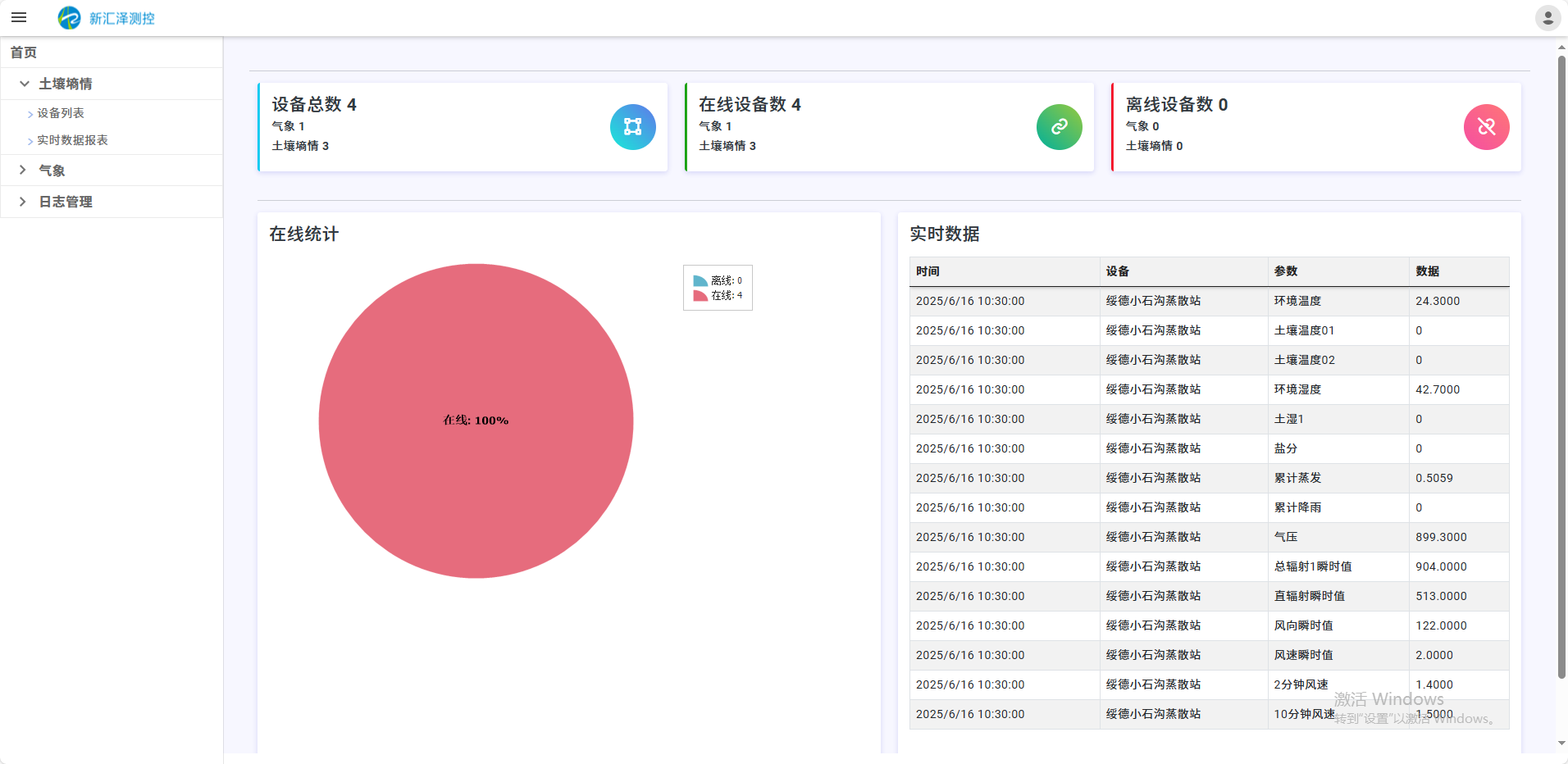Image resolution: width=1568 pixels, height=764 pixels.
Task: Click the value 24.3000 in the table
Action: 1438,301
